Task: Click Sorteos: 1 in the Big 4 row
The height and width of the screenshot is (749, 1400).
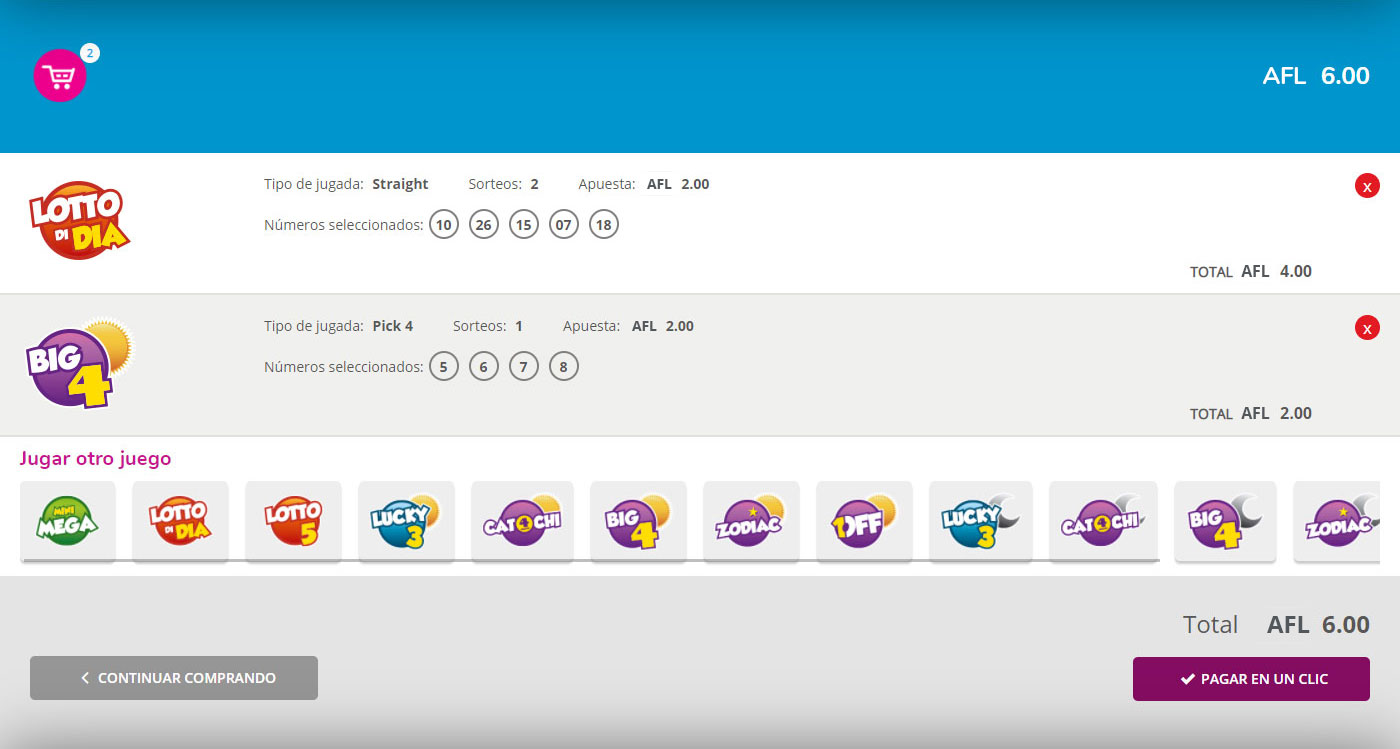Action: (x=488, y=326)
